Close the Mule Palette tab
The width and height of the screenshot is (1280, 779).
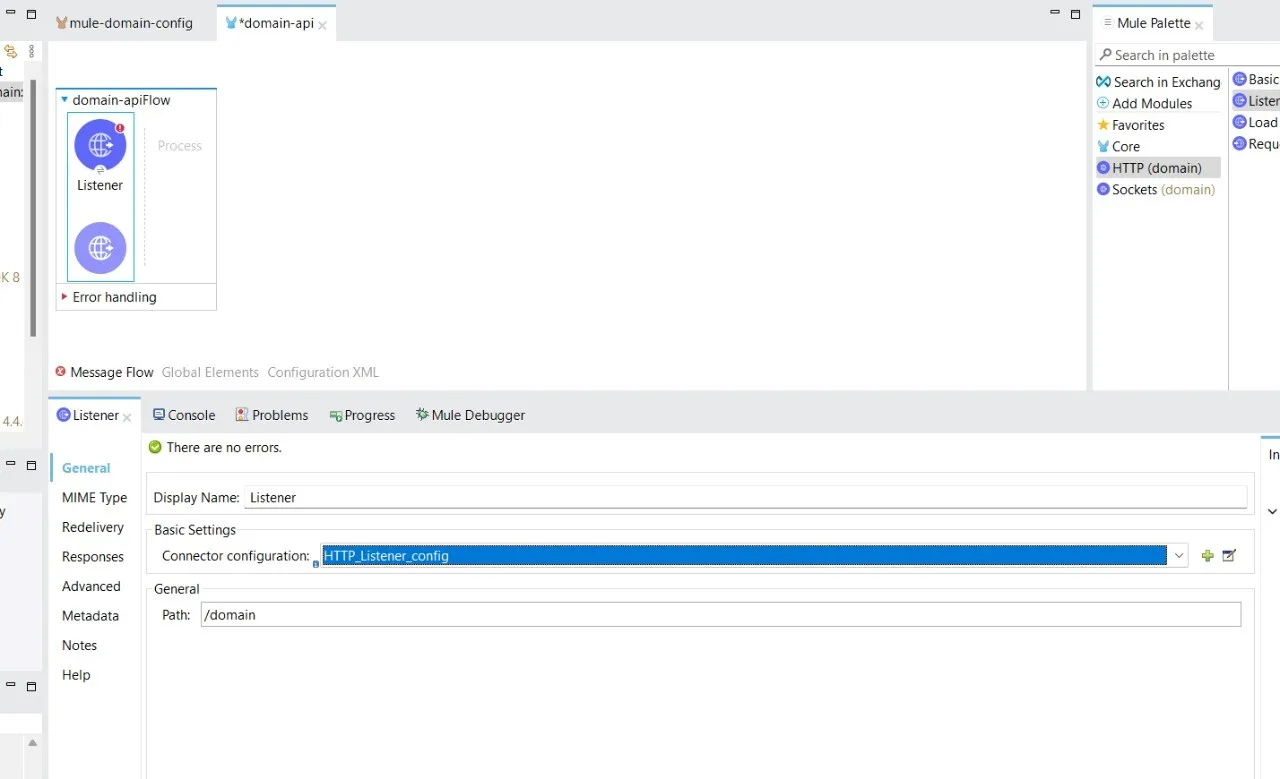click(x=1199, y=25)
